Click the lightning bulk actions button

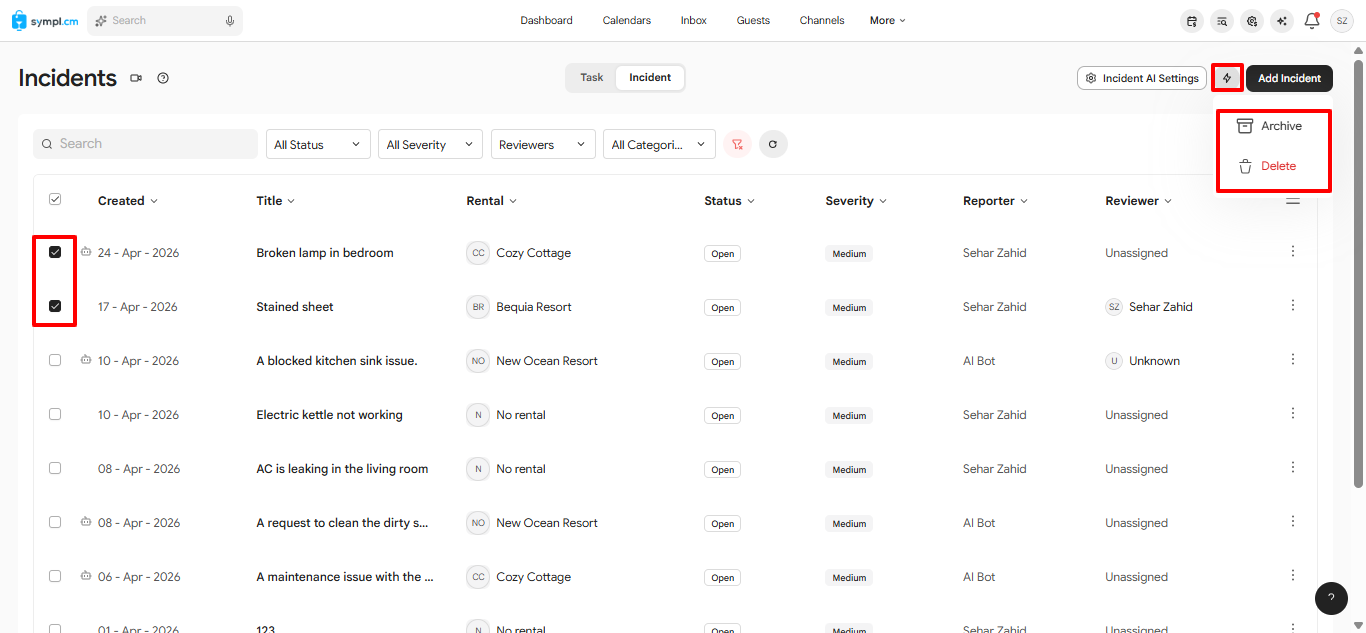pos(1227,78)
